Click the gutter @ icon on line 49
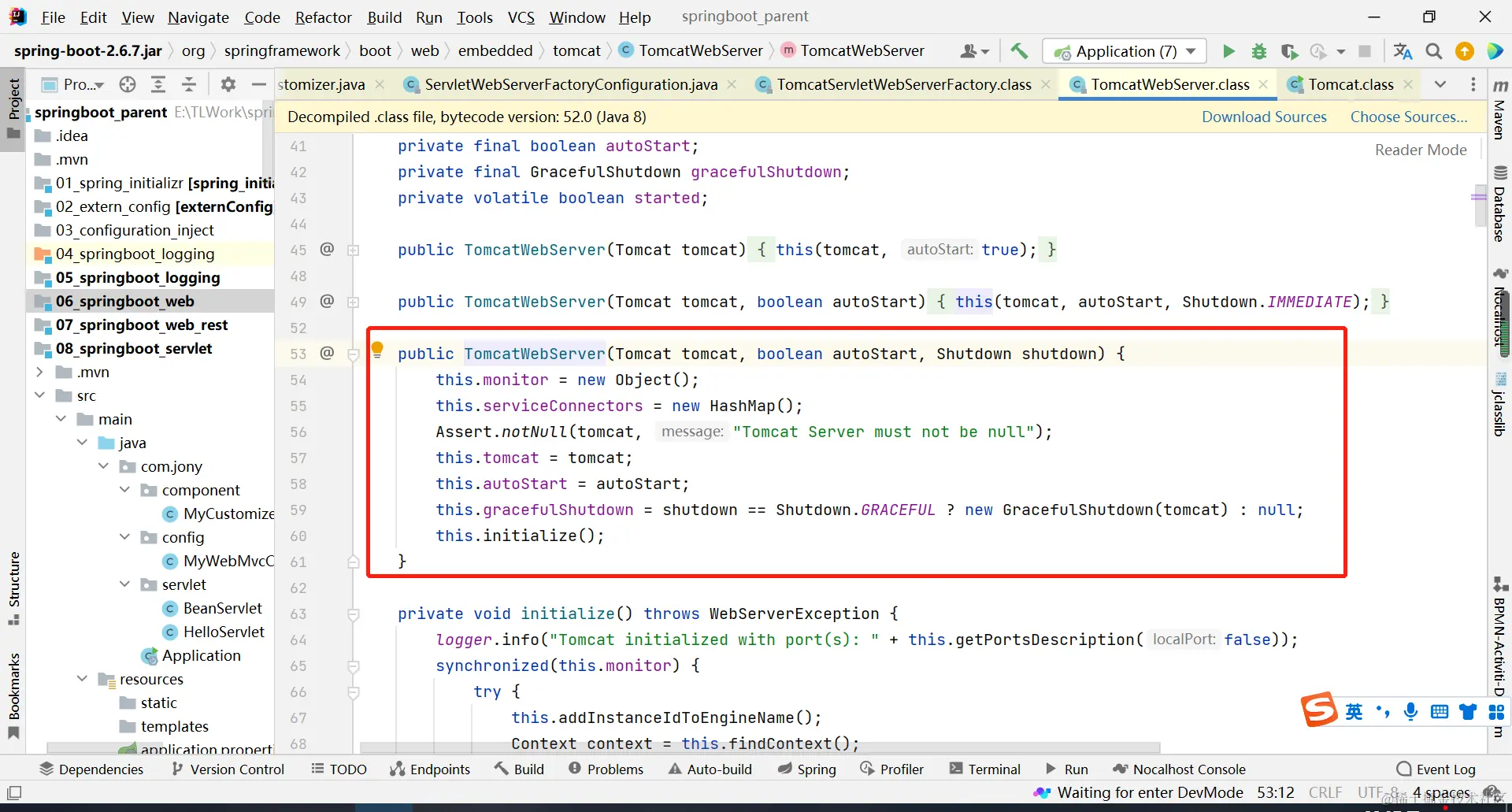The width and height of the screenshot is (1512, 812). [327, 302]
